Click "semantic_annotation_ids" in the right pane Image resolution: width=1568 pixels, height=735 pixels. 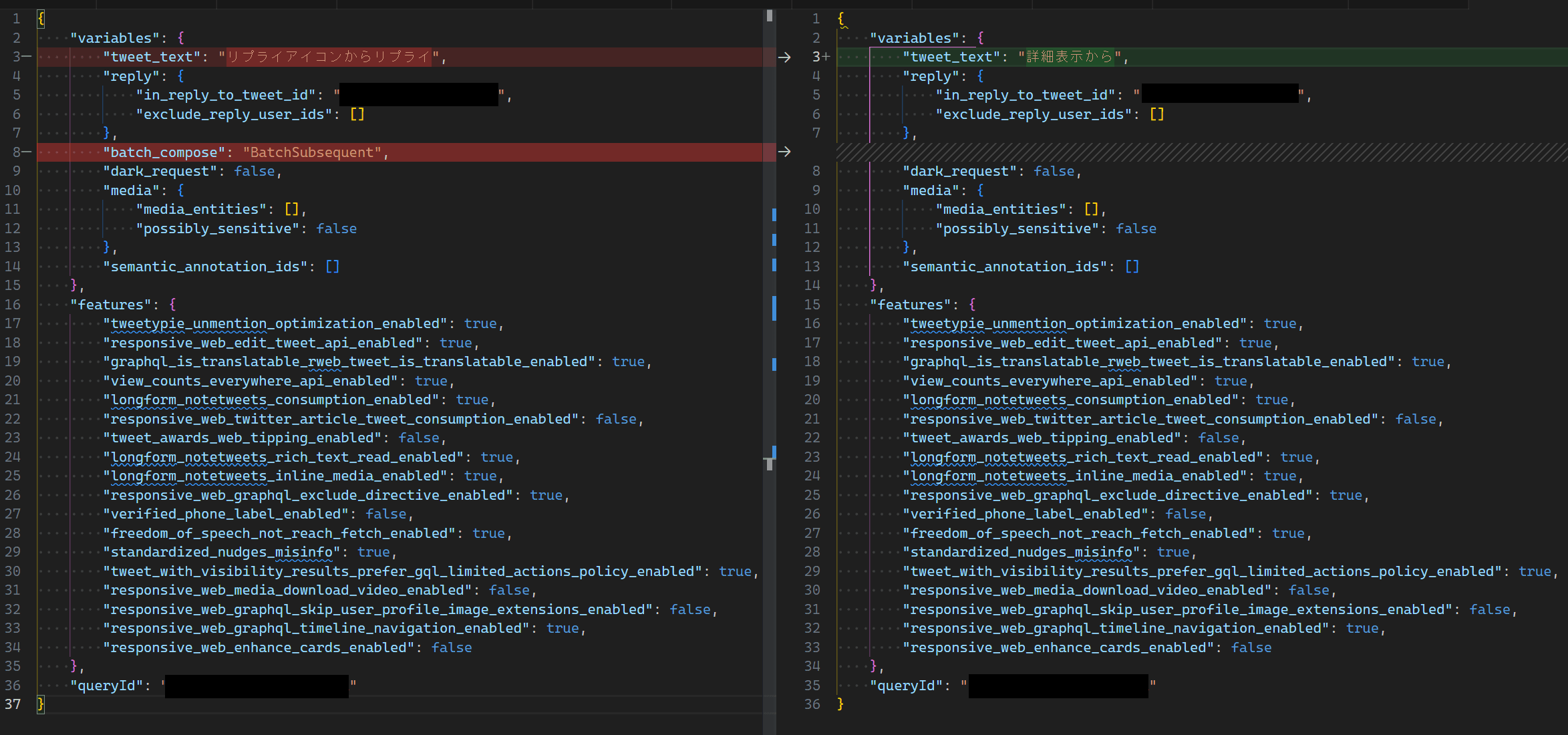click(x=1005, y=267)
